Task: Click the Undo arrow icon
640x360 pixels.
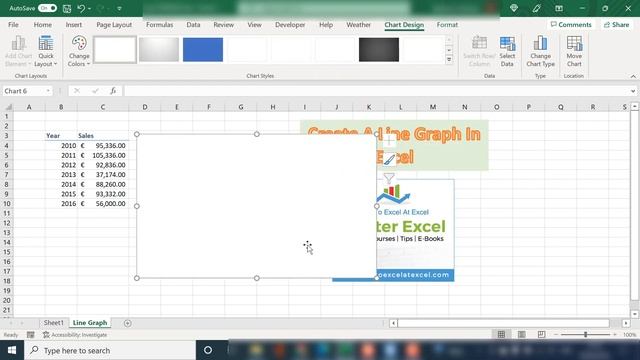Action: tap(81, 8)
